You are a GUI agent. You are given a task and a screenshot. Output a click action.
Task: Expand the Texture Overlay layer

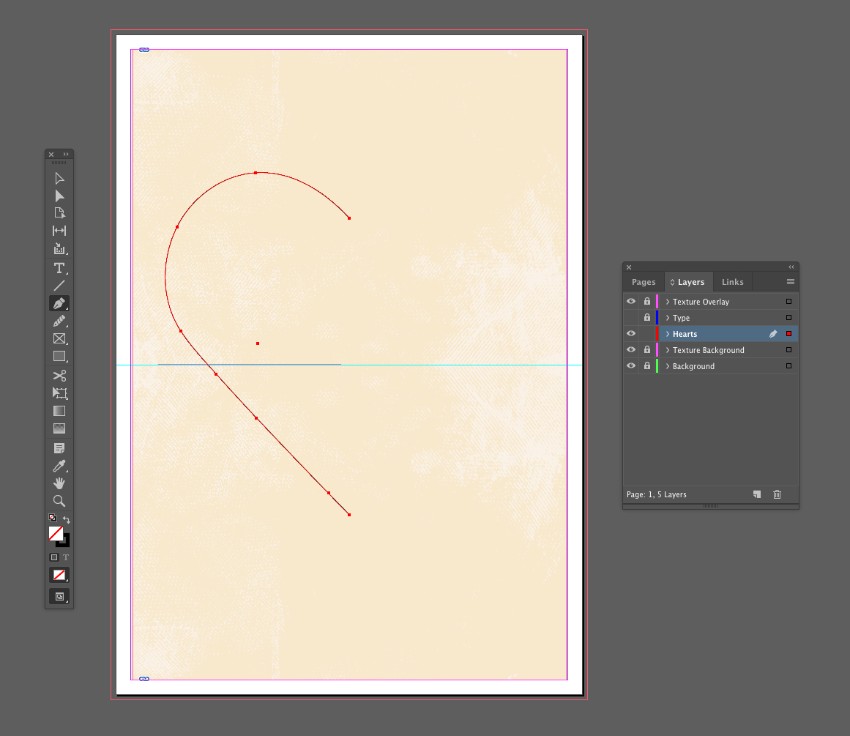tap(667, 302)
